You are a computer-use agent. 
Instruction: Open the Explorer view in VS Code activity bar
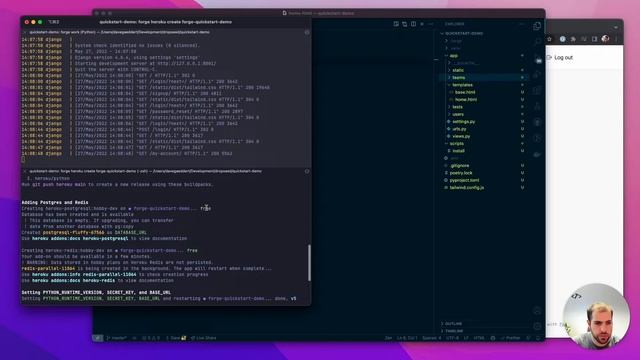pyautogui.click(x=537, y=26)
